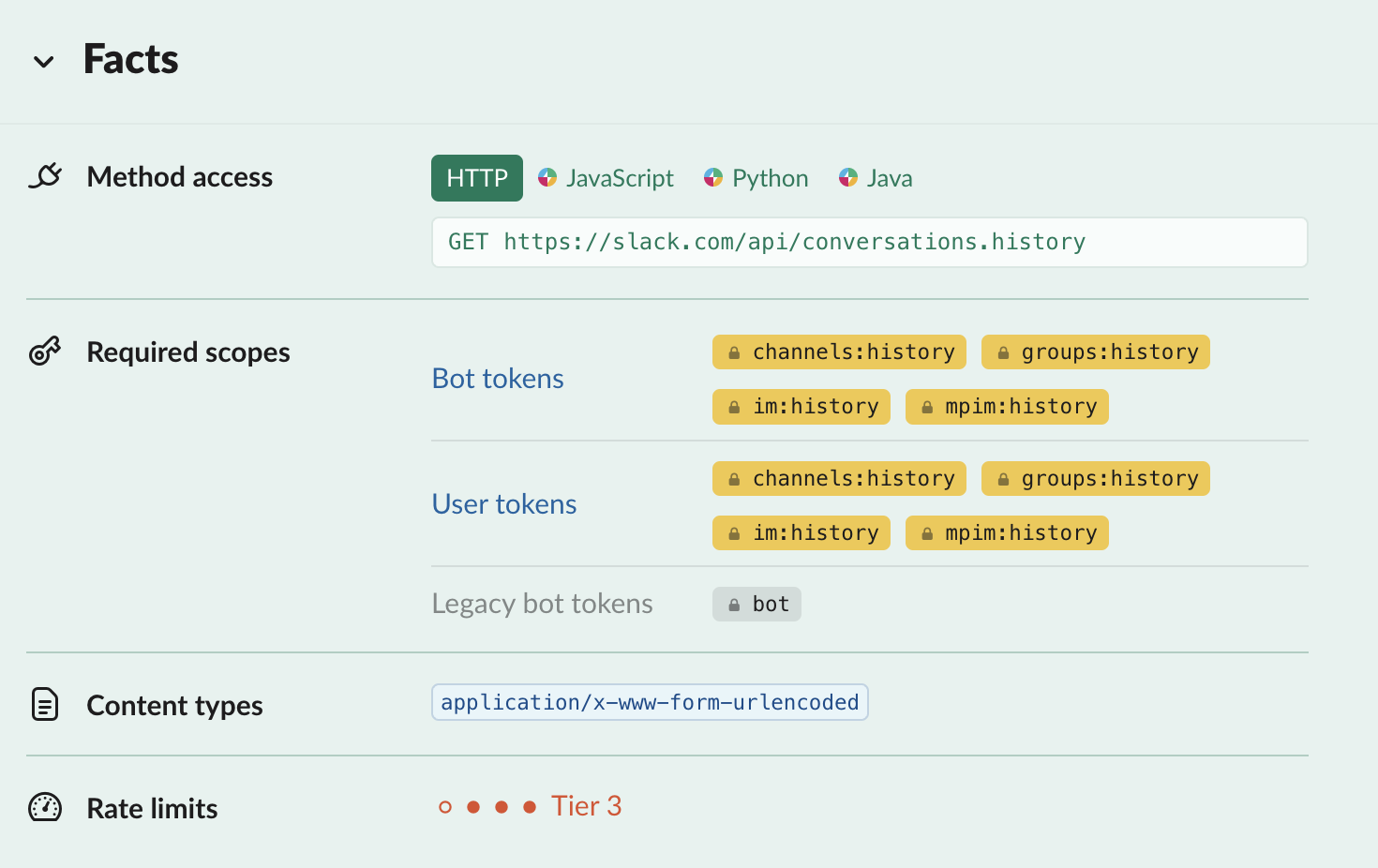Click the lock icon on the bot scope badge
Image resolution: width=1378 pixels, height=868 pixels.
tap(734, 604)
